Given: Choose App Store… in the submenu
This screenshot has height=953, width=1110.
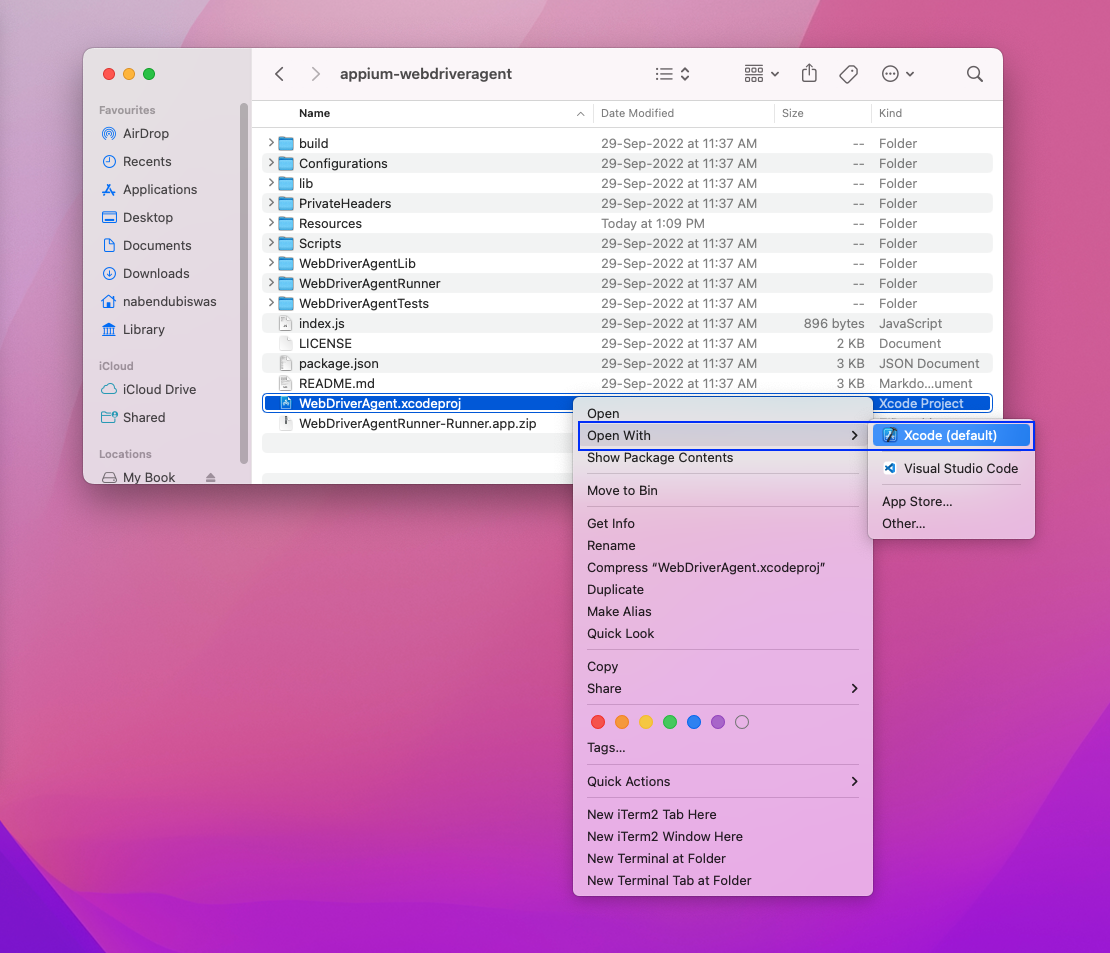Looking at the screenshot, I should 951,501.
